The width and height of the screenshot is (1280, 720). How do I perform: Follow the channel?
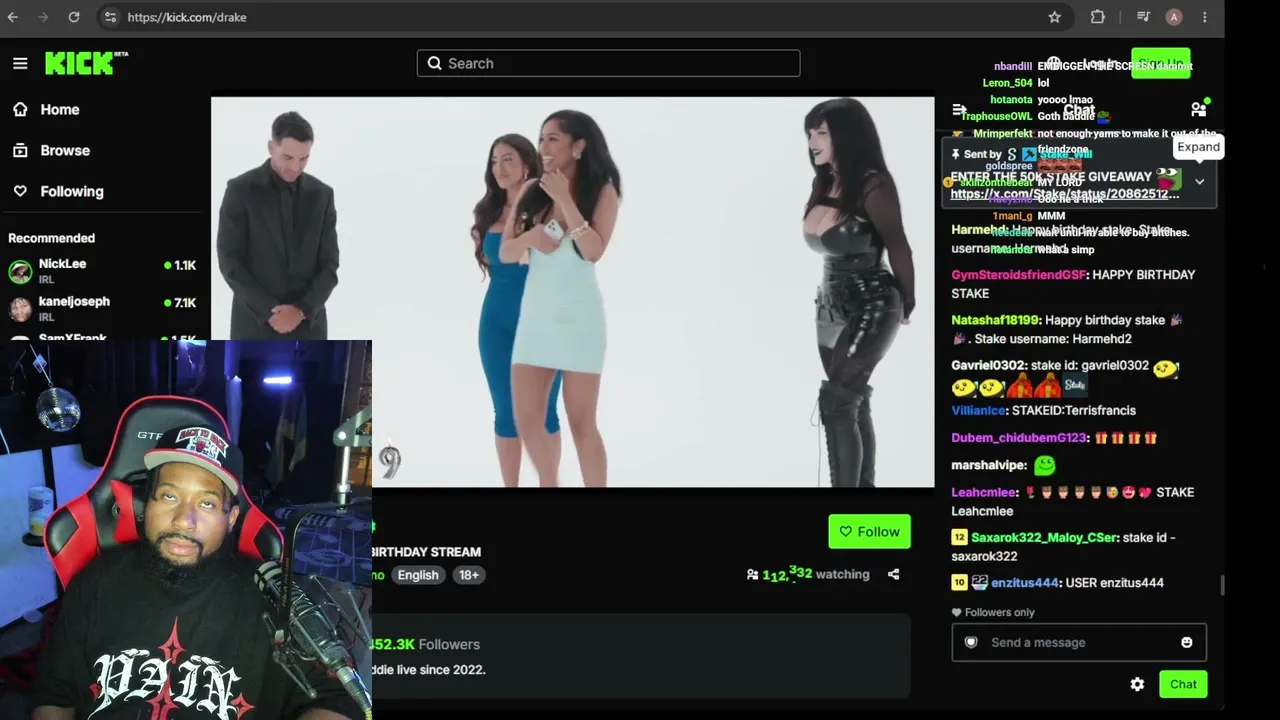(x=869, y=531)
